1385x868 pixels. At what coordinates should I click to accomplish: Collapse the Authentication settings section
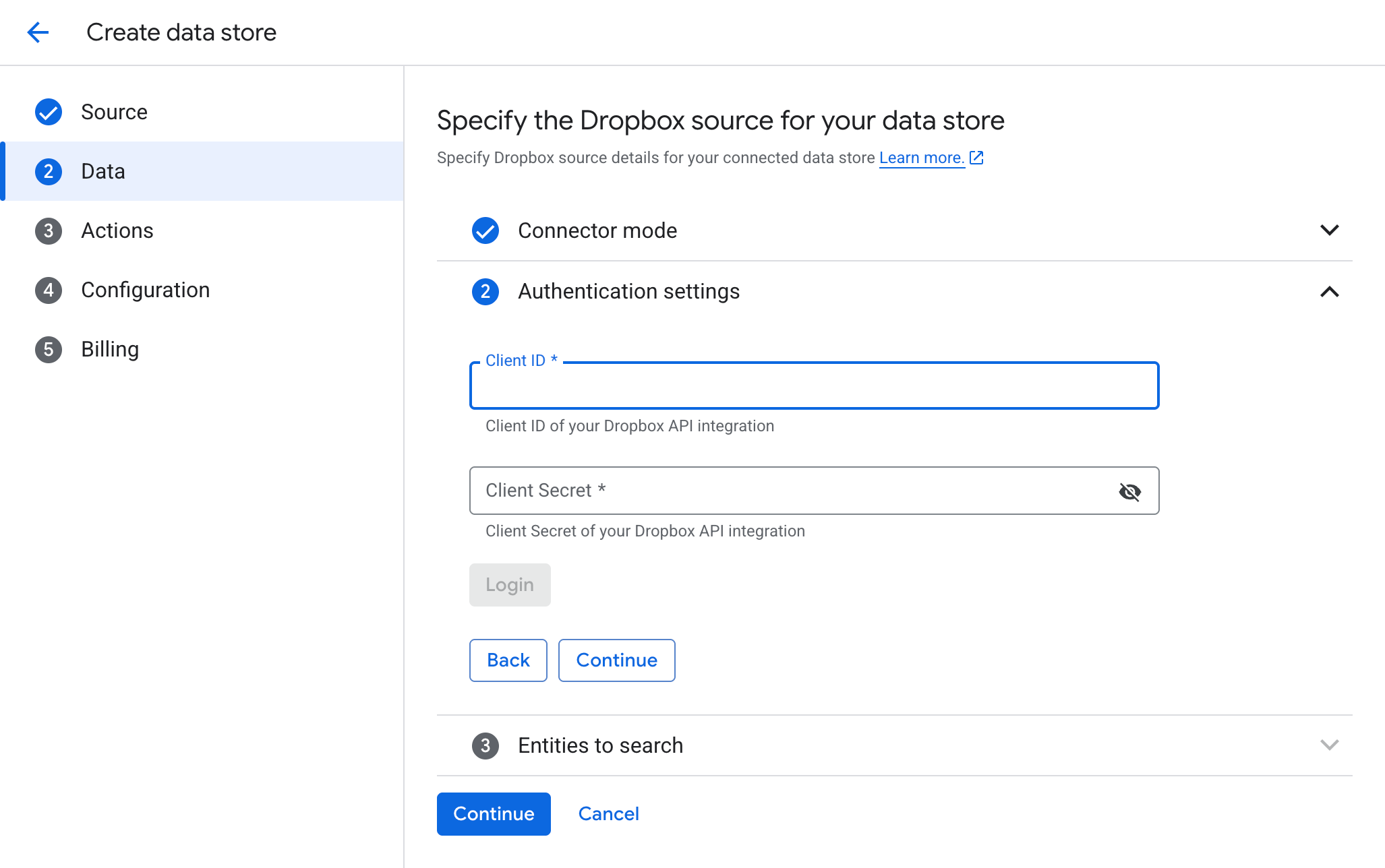point(1329,292)
